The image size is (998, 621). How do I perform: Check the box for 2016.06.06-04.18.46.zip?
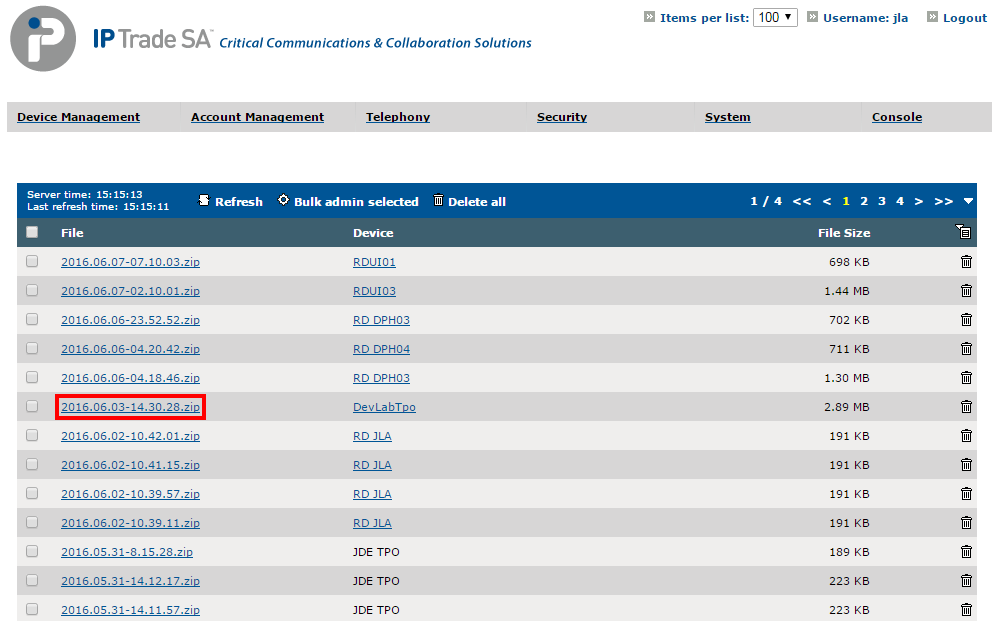(x=32, y=377)
